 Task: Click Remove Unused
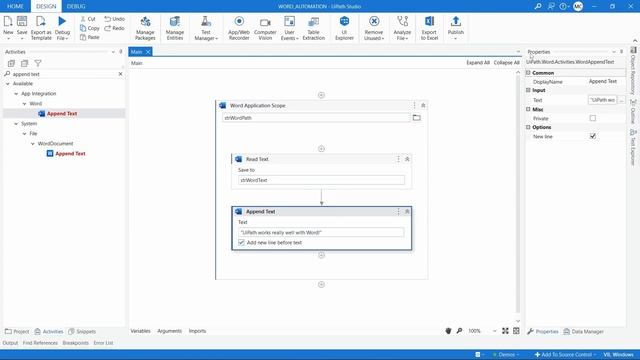tap(373, 28)
